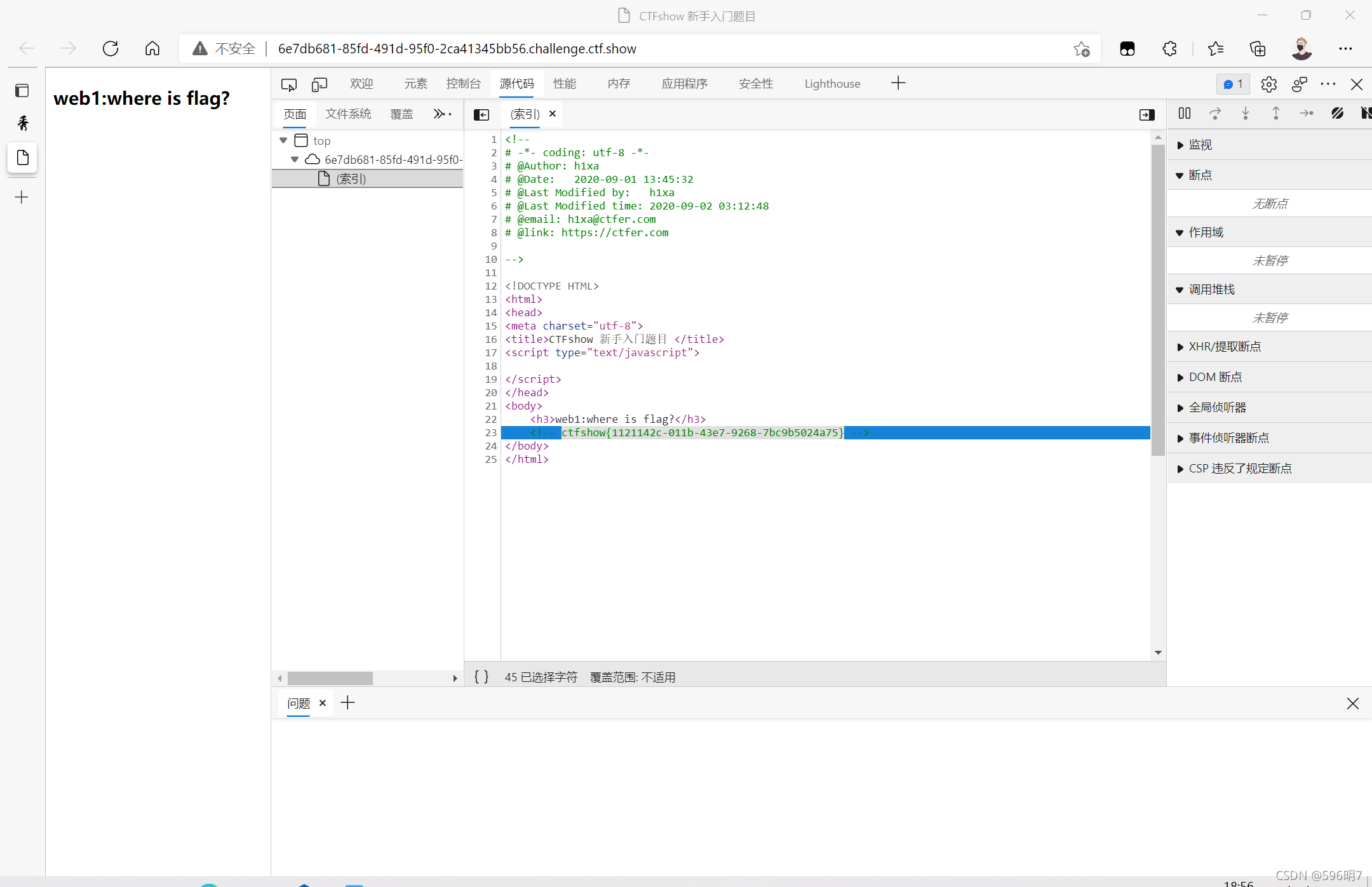Image resolution: width=1372 pixels, height=887 pixels.
Task: Open the extensions puzzle icon
Action: pos(1169,49)
